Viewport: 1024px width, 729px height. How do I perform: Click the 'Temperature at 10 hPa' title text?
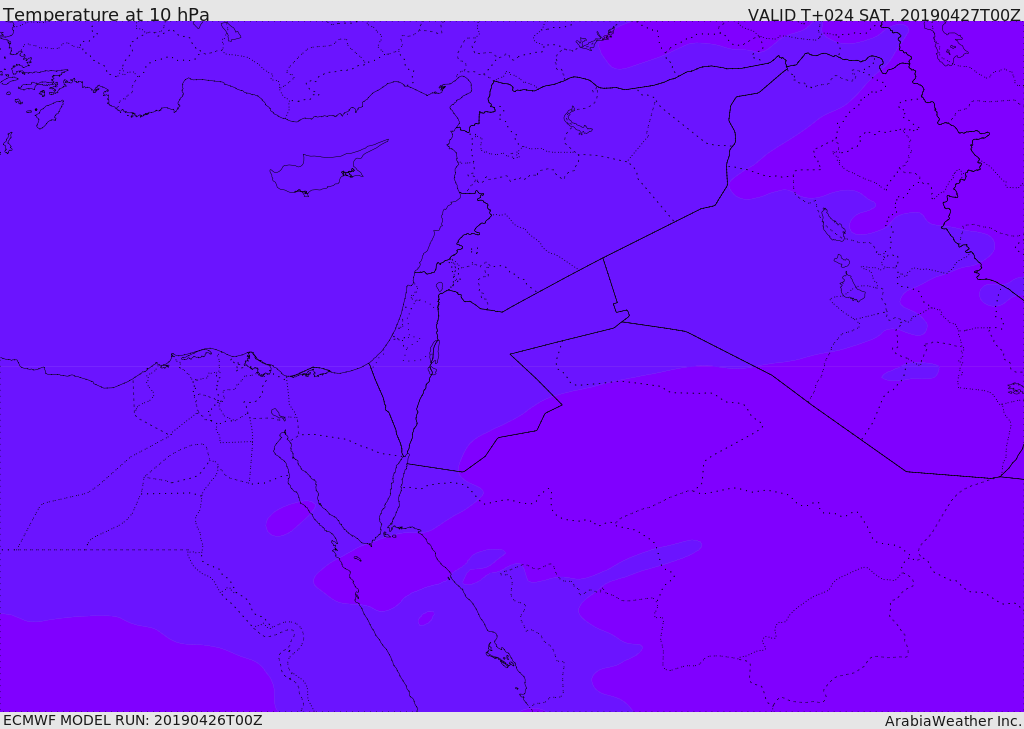pos(106,14)
